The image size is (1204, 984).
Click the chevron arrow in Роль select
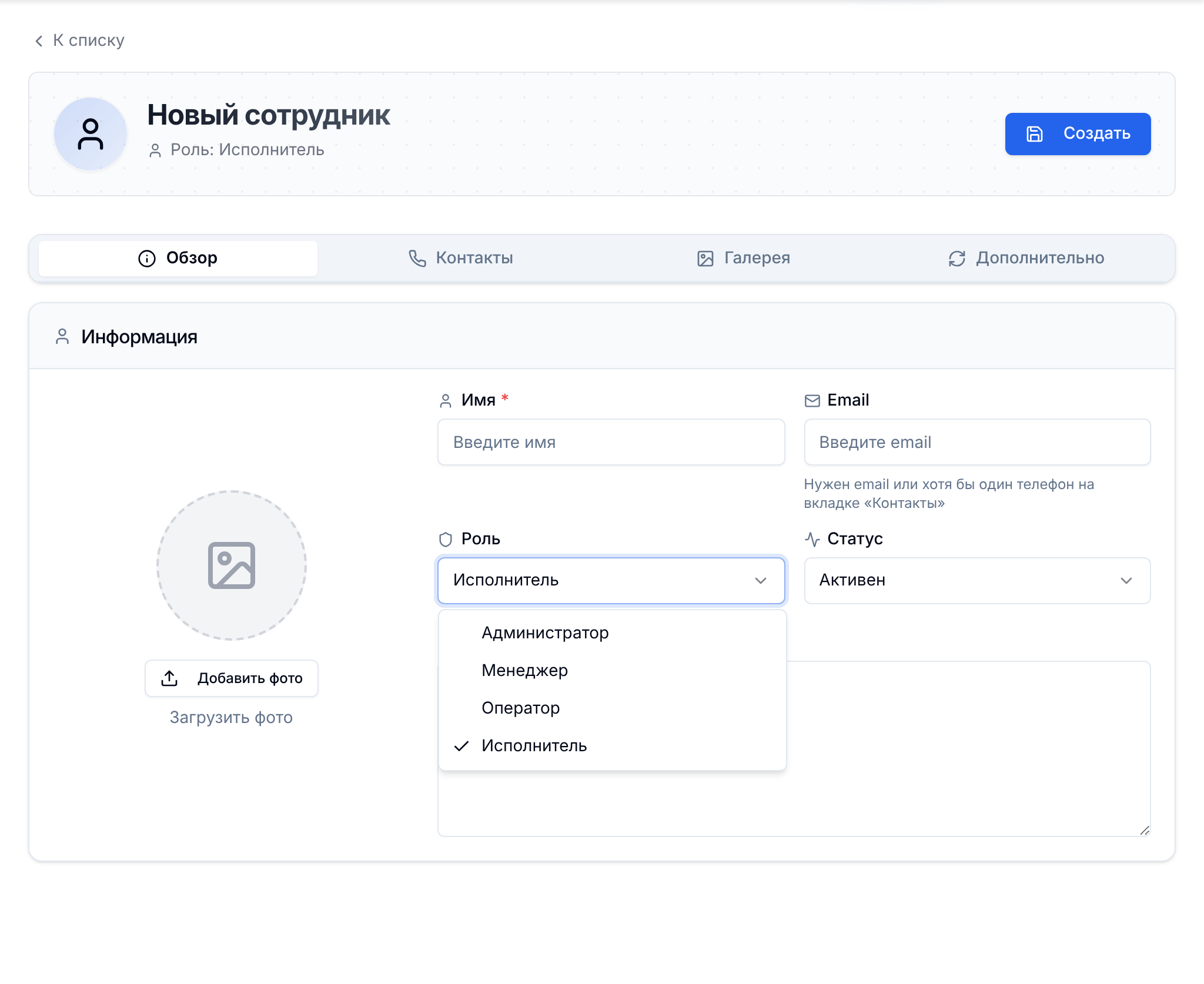tap(761, 581)
